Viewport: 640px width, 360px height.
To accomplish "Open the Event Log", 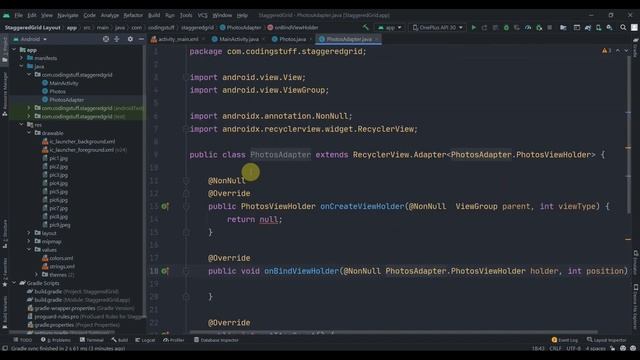I will pos(564,340).
